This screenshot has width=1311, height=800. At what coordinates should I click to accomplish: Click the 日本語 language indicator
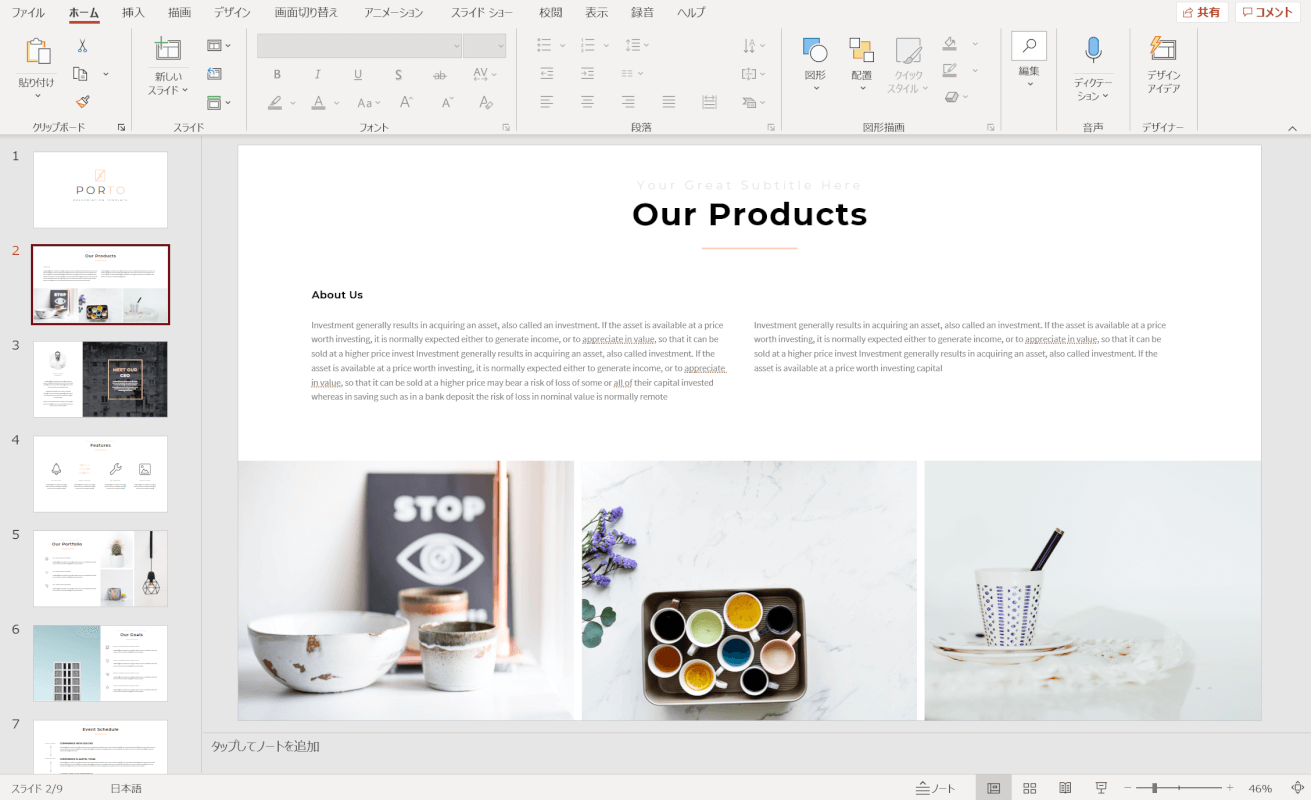(x=126, y=788)
